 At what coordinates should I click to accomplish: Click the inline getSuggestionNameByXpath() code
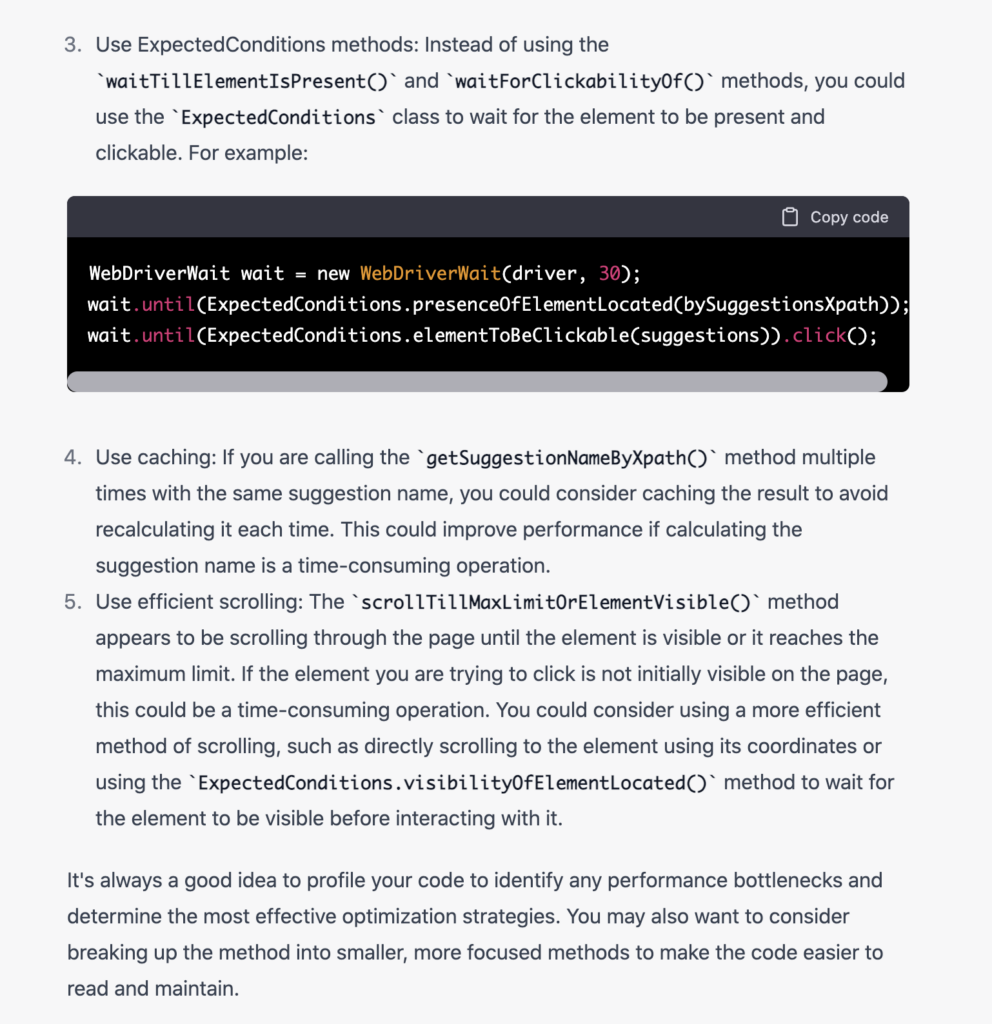567,458
